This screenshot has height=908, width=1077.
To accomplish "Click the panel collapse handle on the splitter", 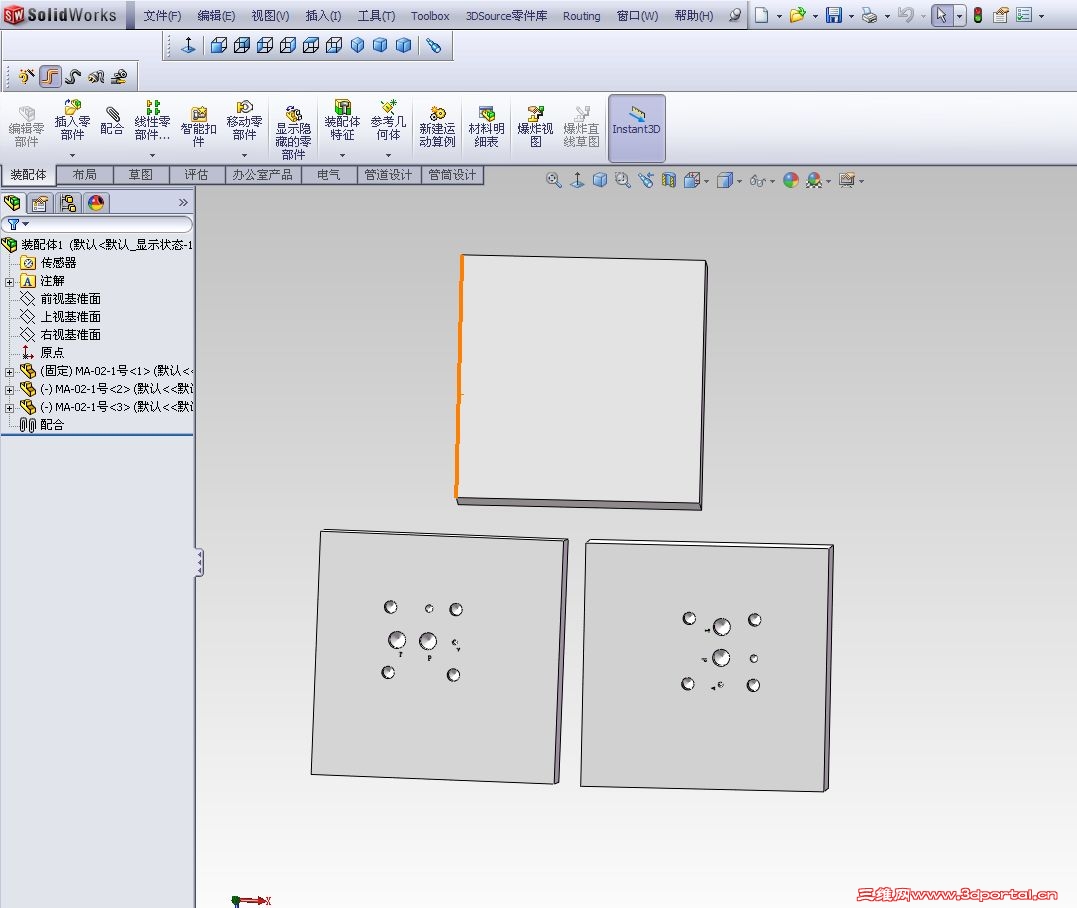I will coord(199,563).
